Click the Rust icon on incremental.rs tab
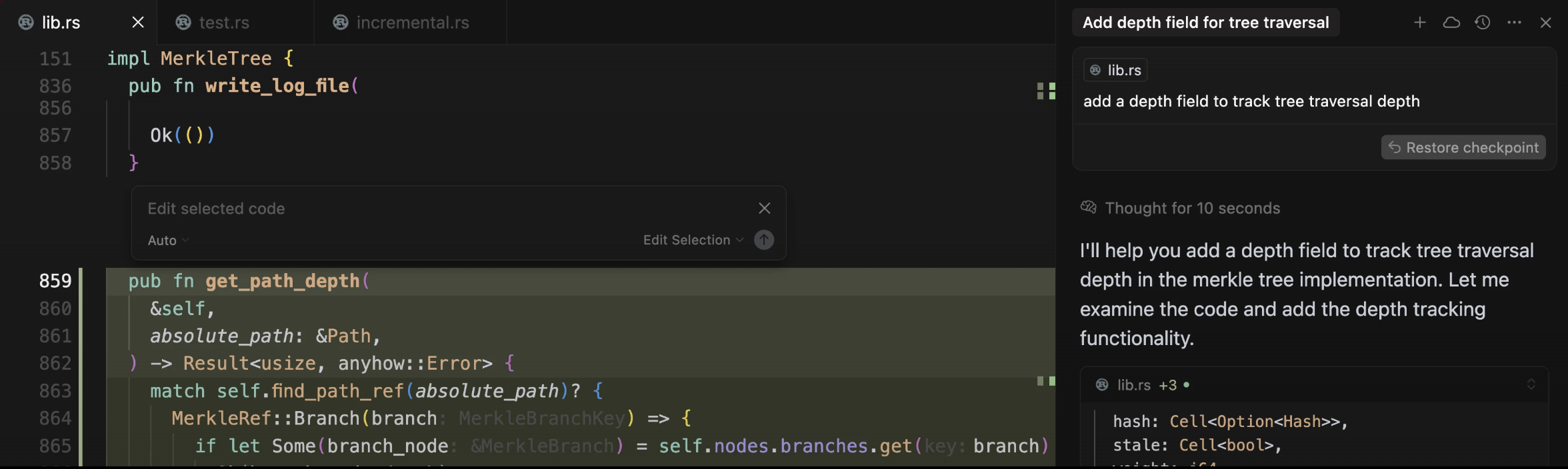Viewport: 1568px width, 469px height. pyautogui.click(x=341, y=23)
